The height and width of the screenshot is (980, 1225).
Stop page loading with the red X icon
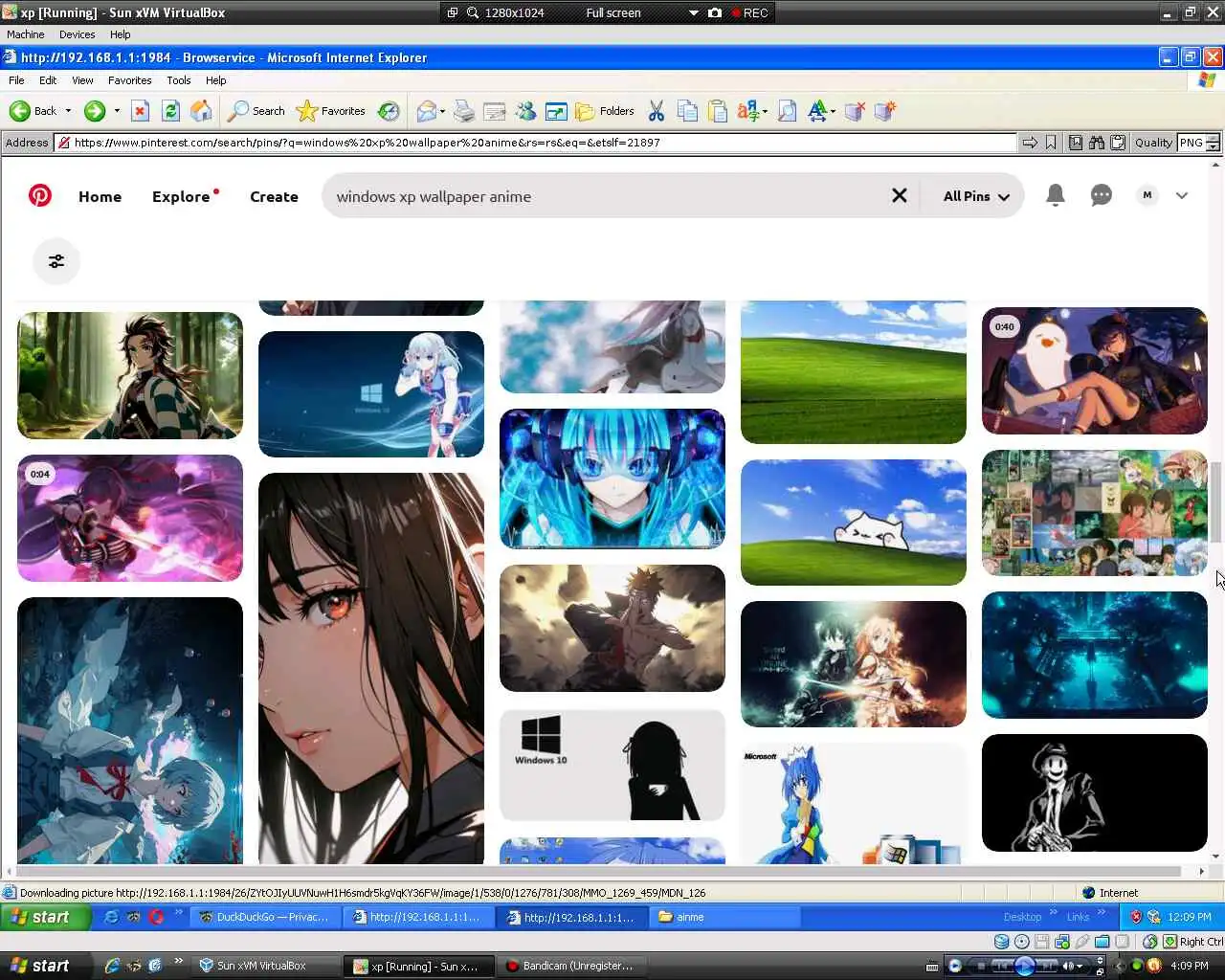[x=140, y=111]
